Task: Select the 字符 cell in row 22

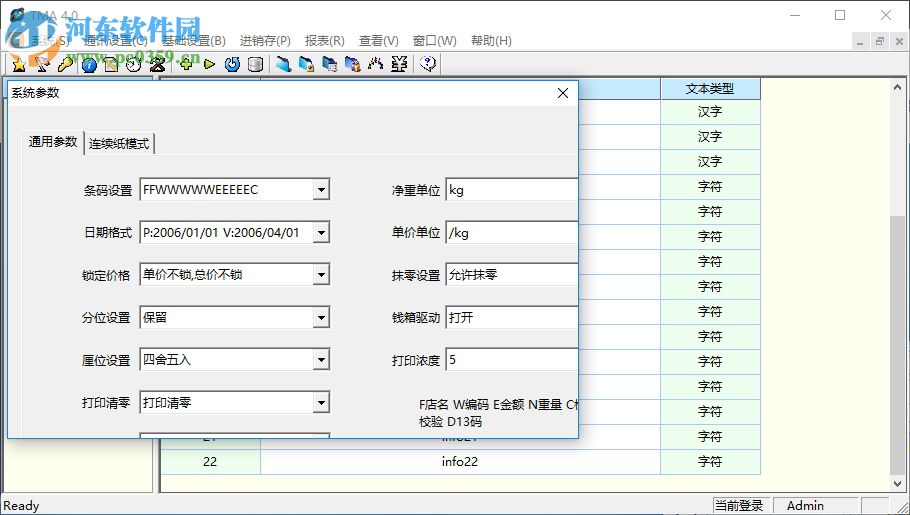Action: 710,462
